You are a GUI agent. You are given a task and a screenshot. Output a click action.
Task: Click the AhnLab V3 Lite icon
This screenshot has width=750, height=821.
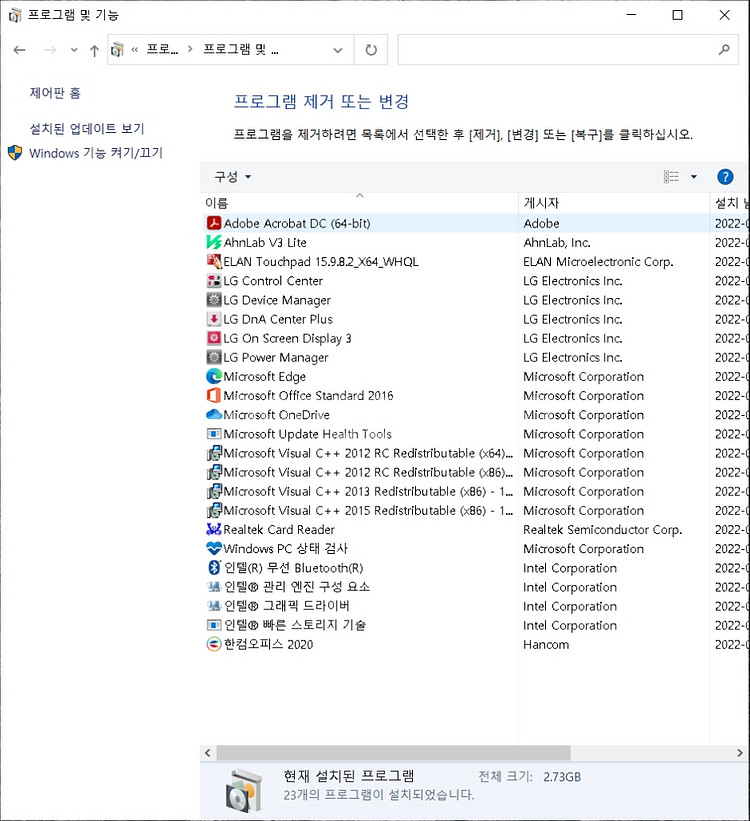tap(214, 242)
